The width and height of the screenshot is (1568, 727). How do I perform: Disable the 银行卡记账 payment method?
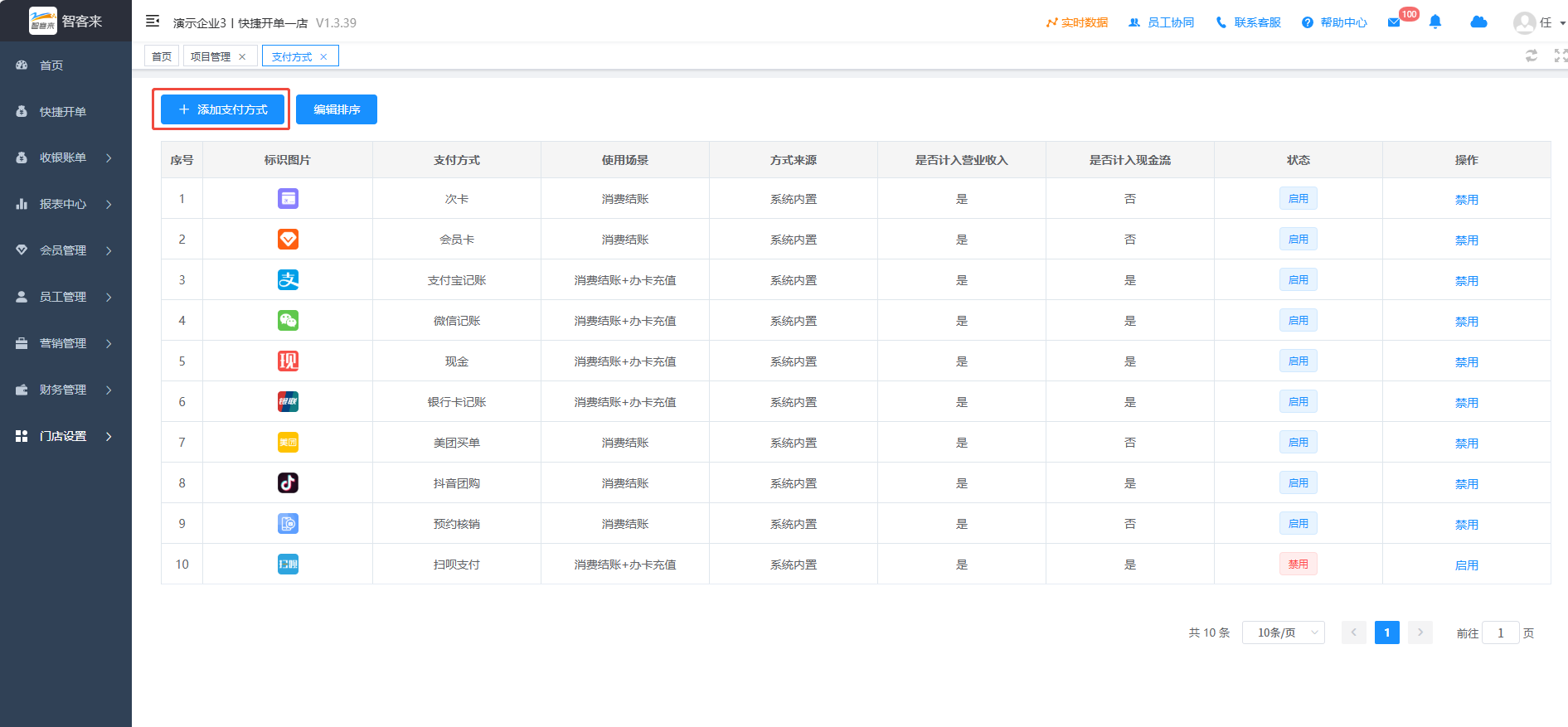1467,403
